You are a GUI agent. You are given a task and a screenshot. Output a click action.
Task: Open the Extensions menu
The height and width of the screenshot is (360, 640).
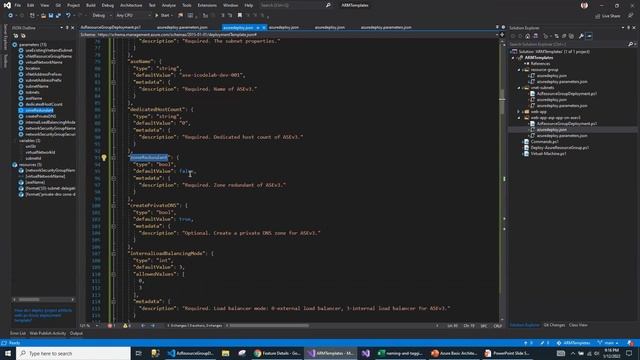pos(207,5)
